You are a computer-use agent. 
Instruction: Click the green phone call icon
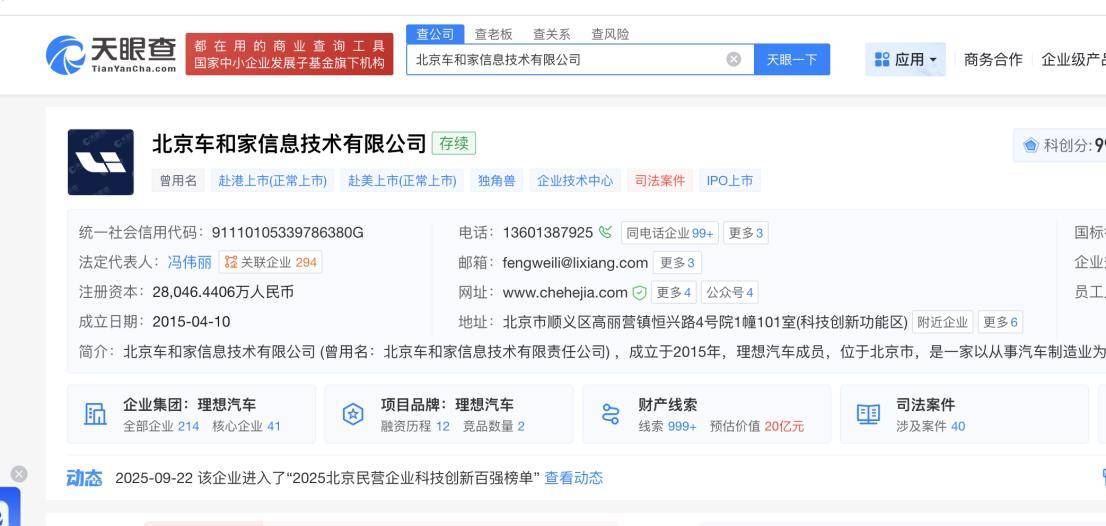point(605,233)
